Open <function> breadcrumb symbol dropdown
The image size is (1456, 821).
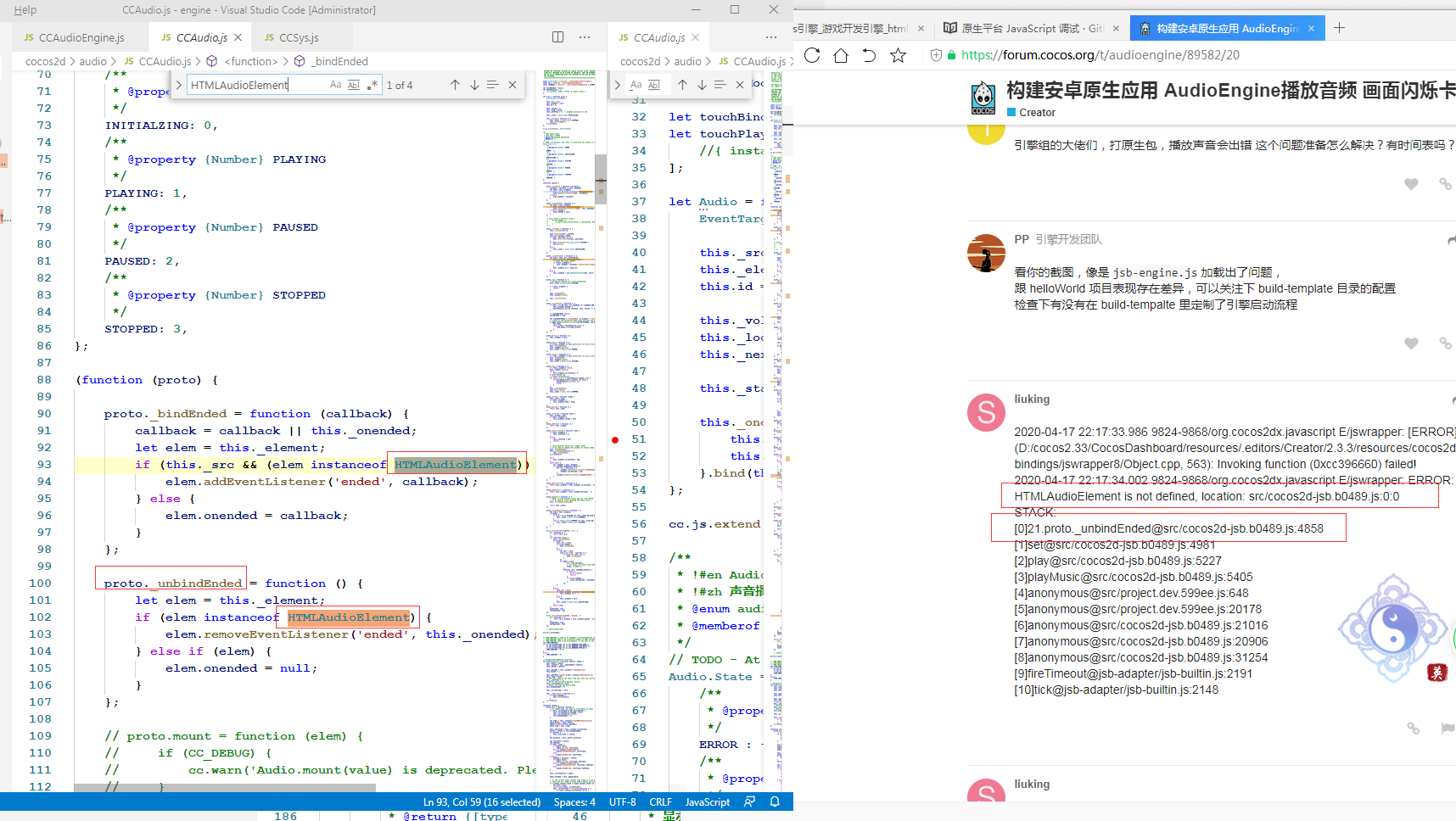point(243,61)
